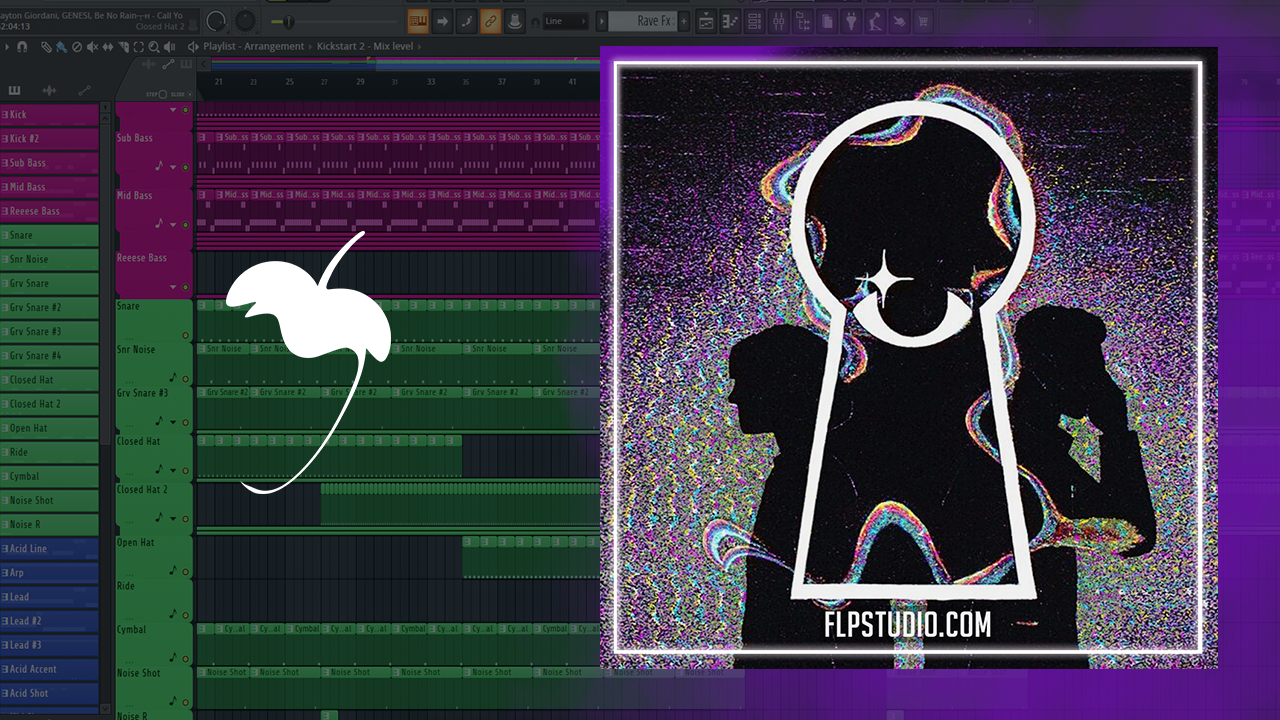
Task: Select the Zoom tool in playlist toolbar
Action: [155, 47]
